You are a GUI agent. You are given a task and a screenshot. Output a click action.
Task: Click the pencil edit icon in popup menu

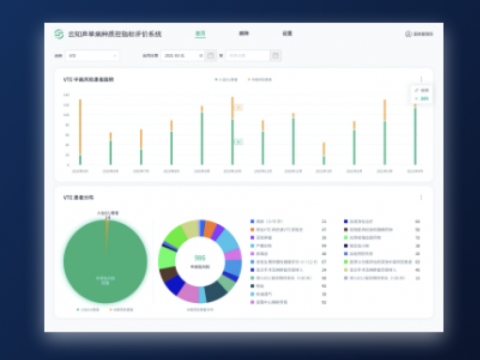click(416, 90)
